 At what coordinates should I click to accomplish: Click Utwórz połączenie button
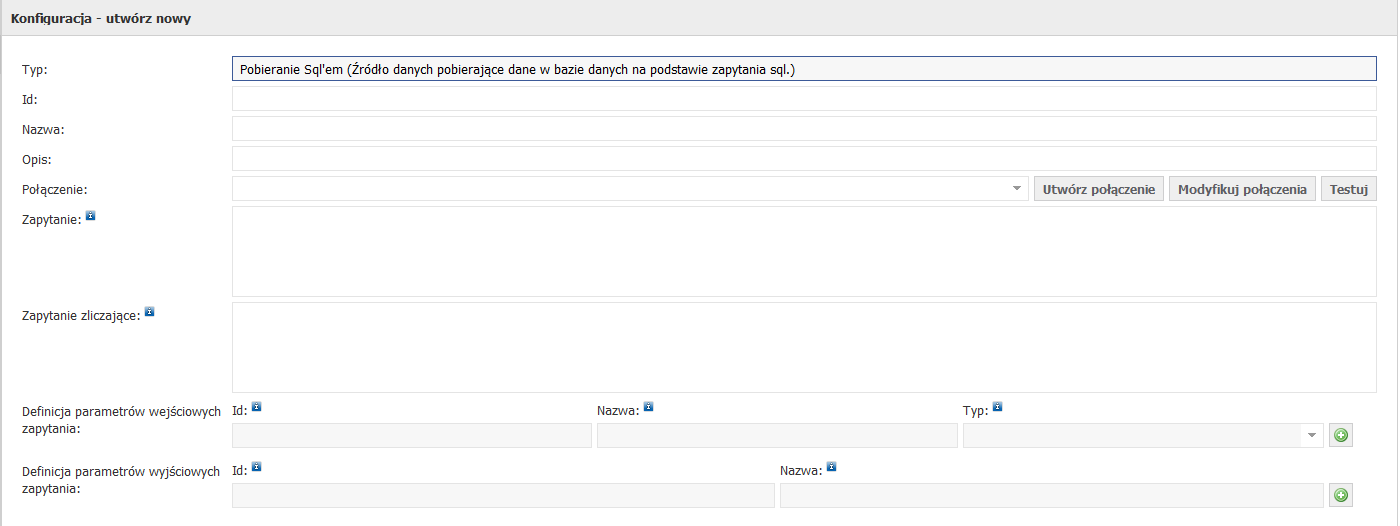coord(1099,189)
